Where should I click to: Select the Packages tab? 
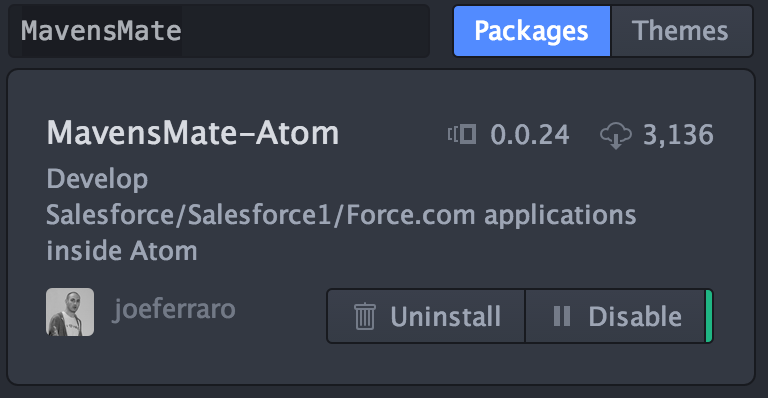pos(532,31)
